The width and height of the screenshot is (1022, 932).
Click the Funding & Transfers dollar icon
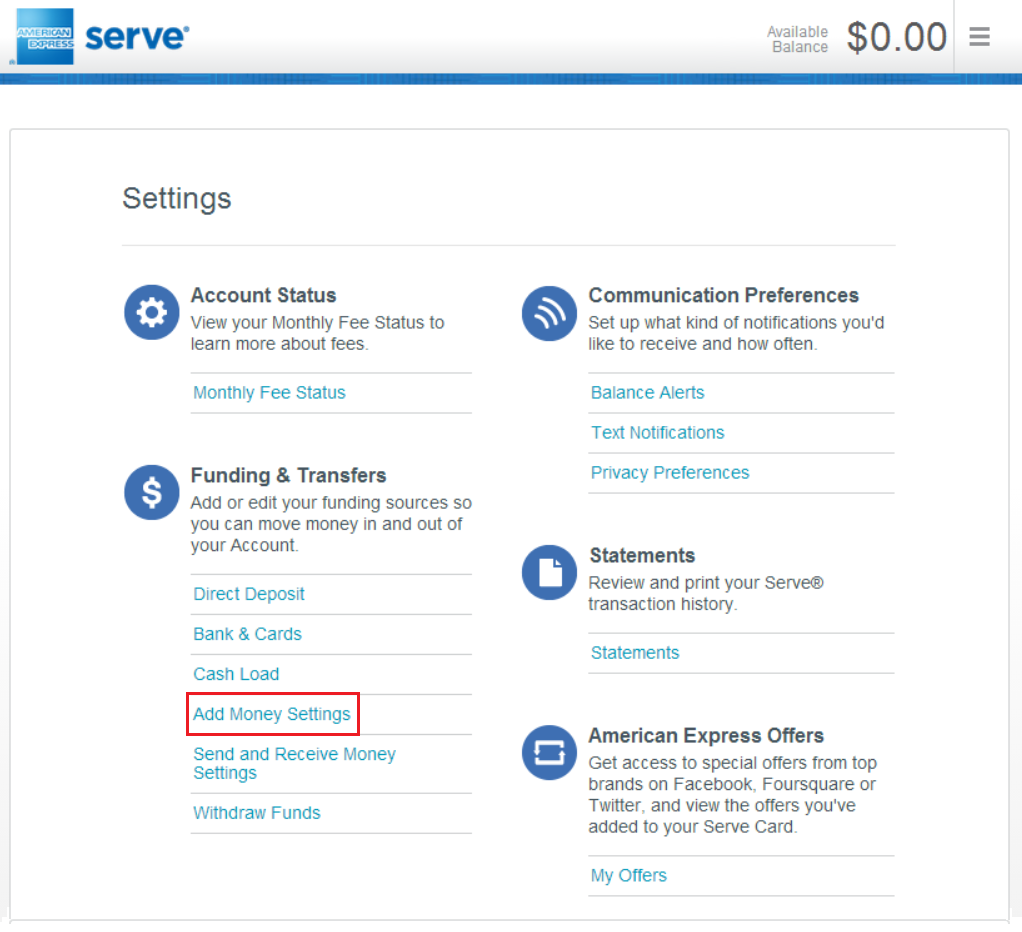tap(151, 492)
